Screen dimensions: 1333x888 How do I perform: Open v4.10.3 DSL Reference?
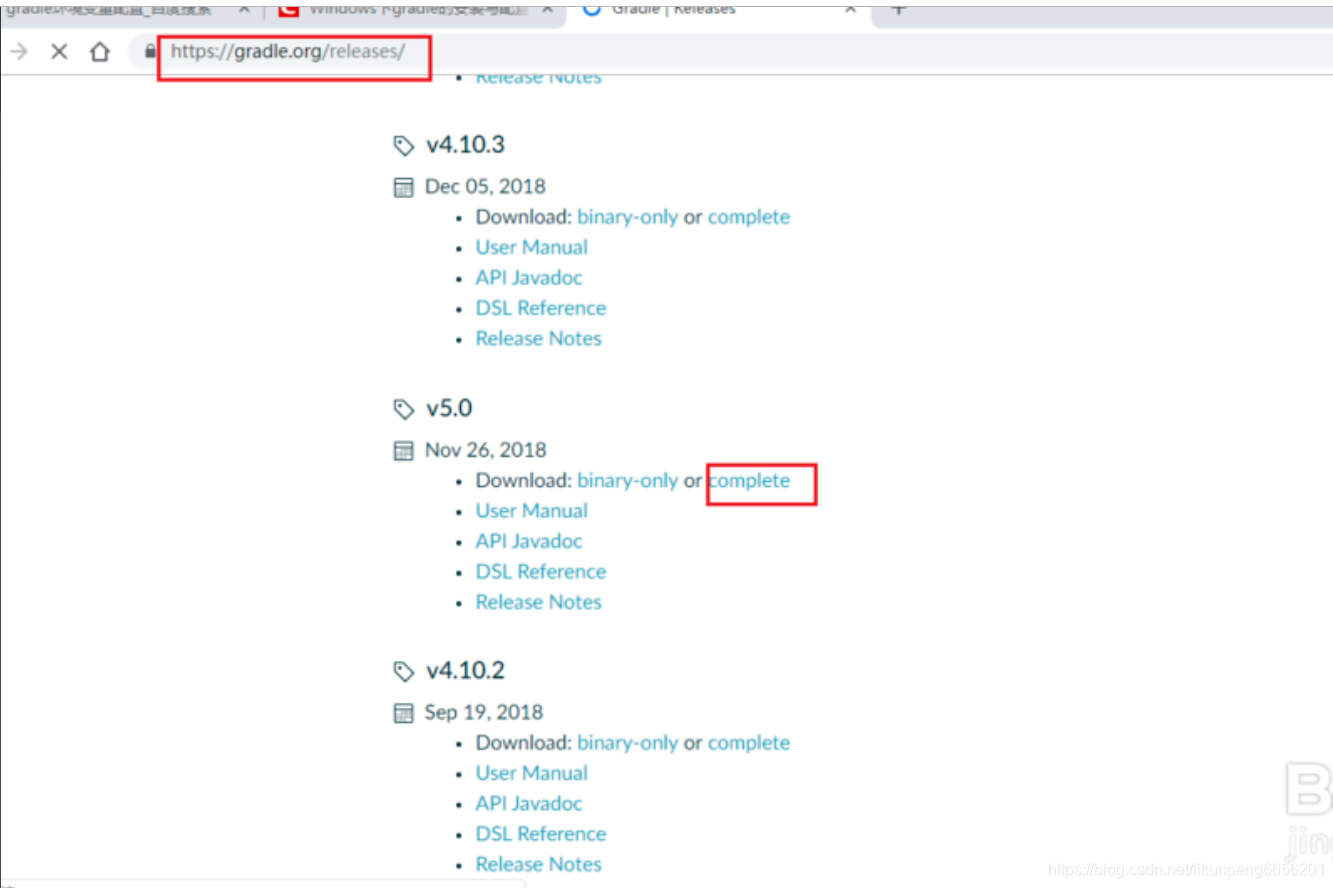(x=540, y=308)
